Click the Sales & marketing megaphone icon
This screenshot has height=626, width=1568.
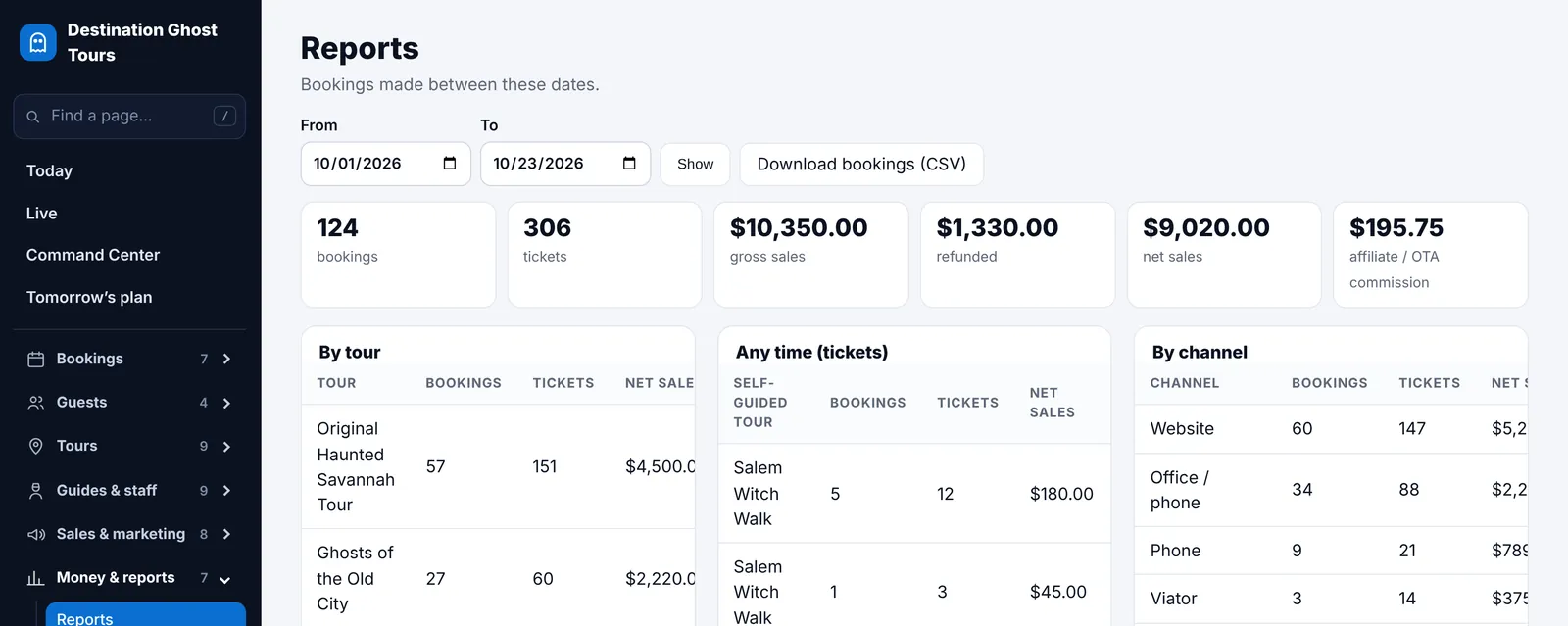pyautogui.click(x=36, y=535)
